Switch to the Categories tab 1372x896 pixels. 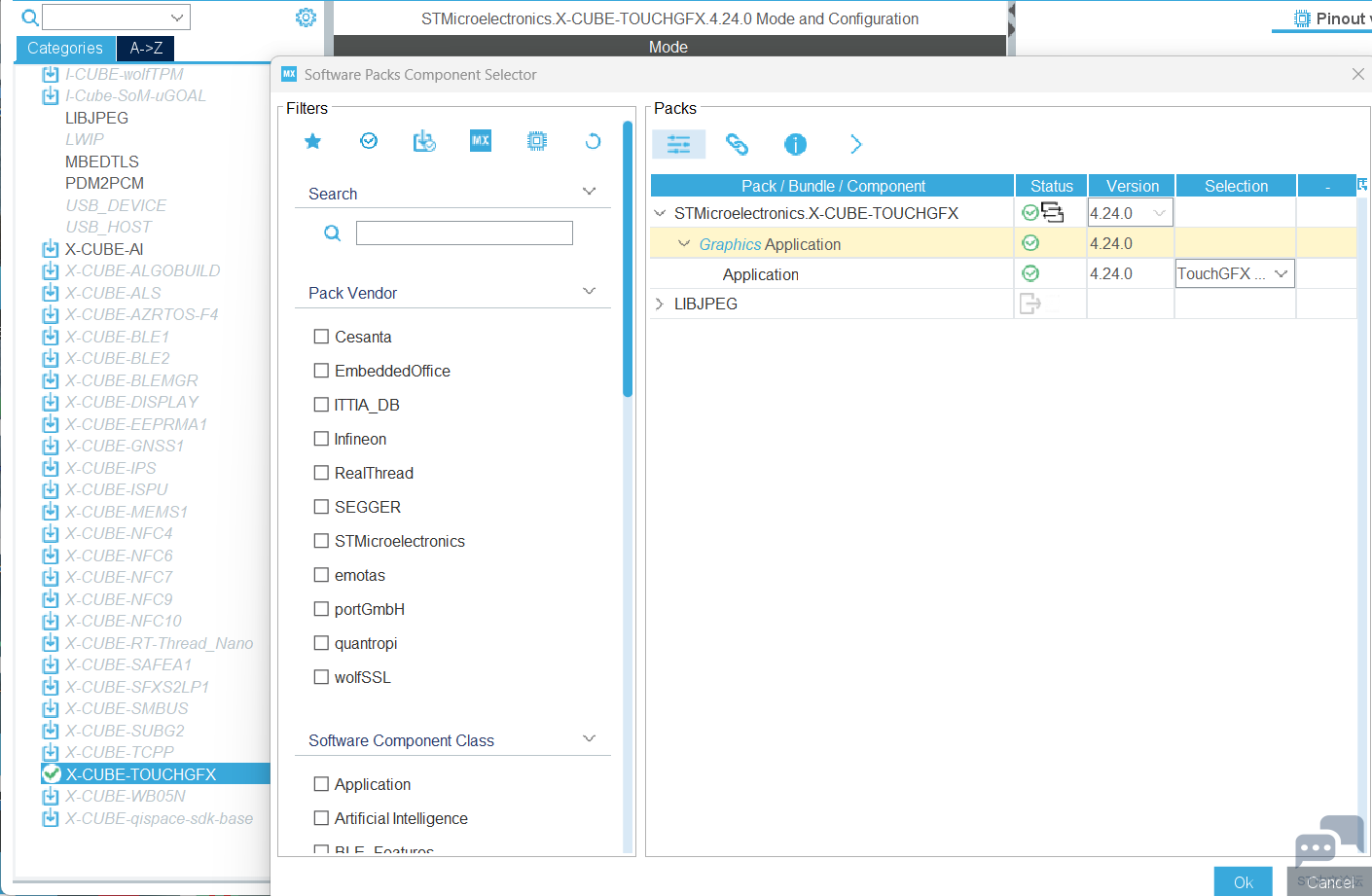[x=65, y=49]
